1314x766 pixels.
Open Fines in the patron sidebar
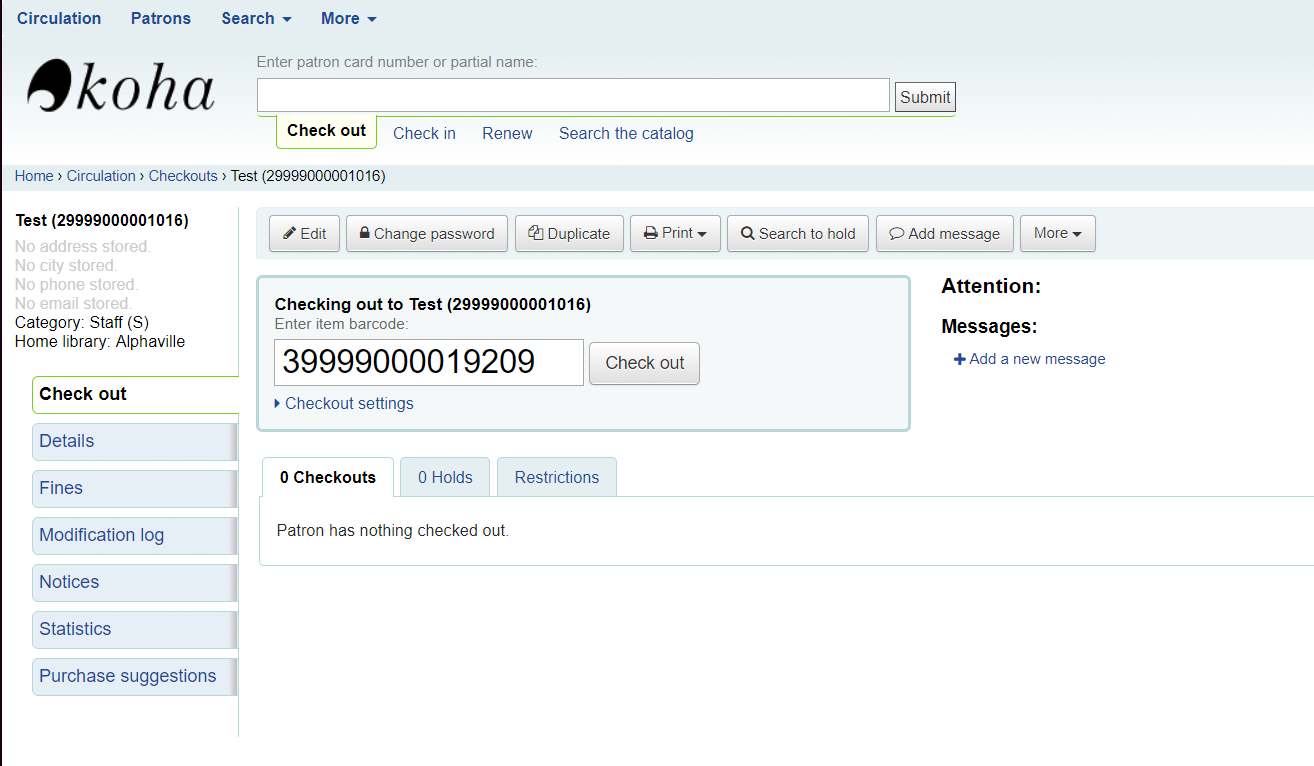[x=61, y=488]
